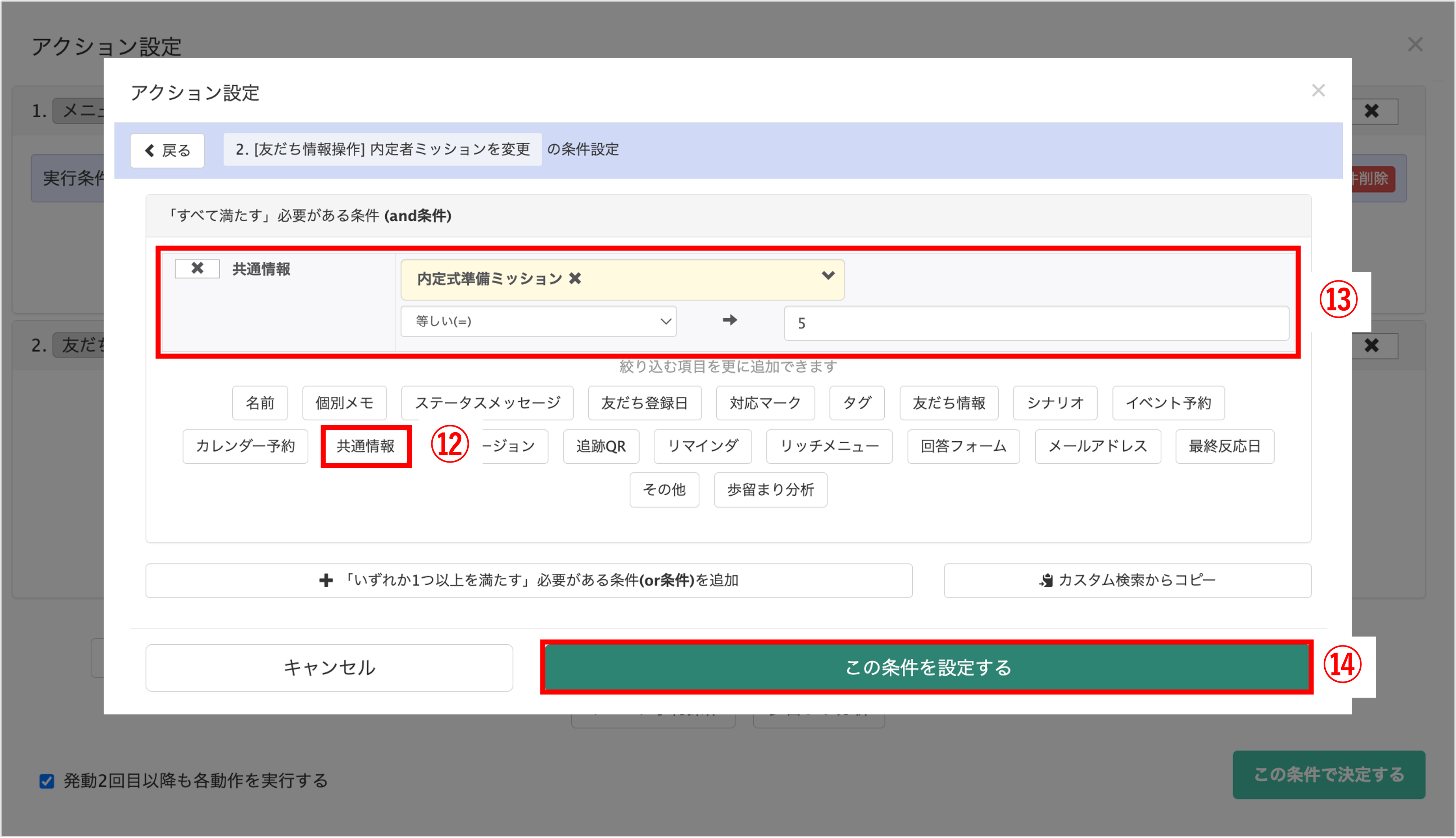Screen dimensions: 1456x838
Task: Add a カレンダー予約 filter condition
Action: (245, 446)
